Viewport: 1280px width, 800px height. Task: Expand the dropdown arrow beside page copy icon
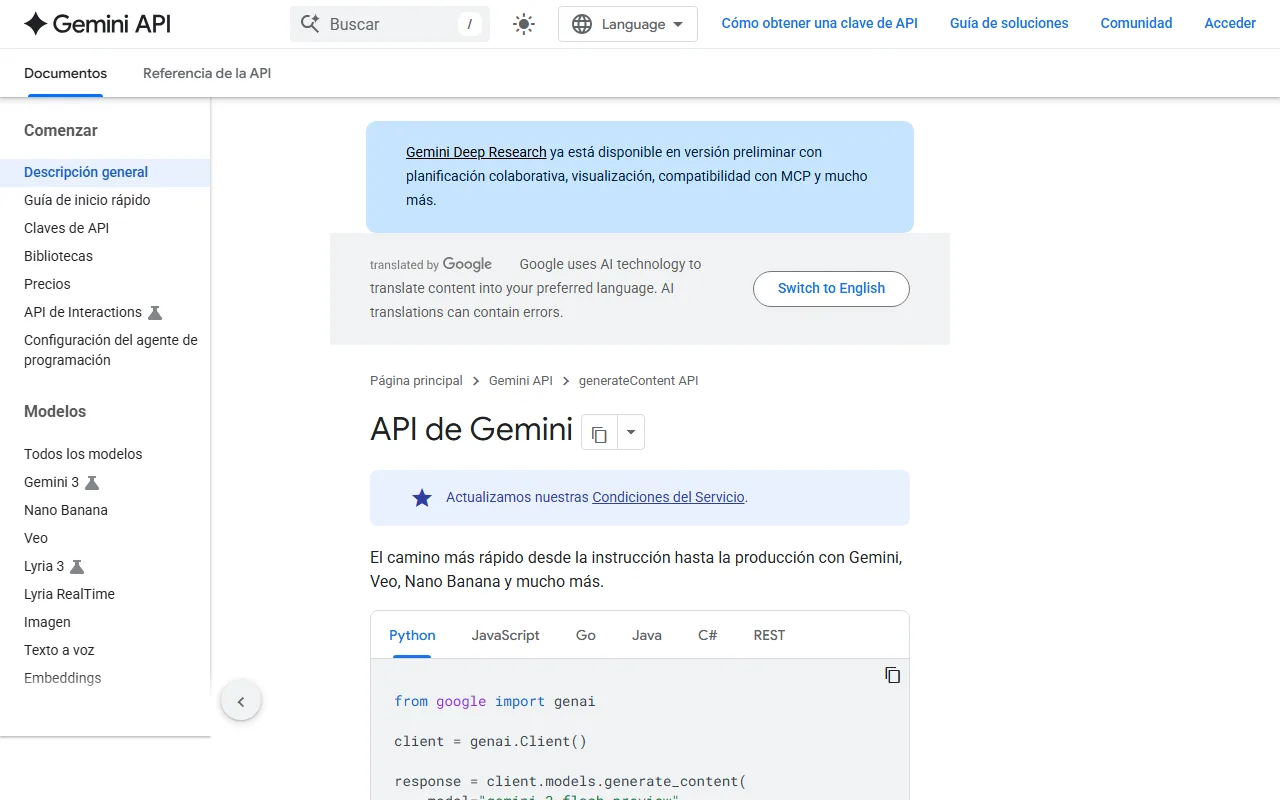point(631,433)
